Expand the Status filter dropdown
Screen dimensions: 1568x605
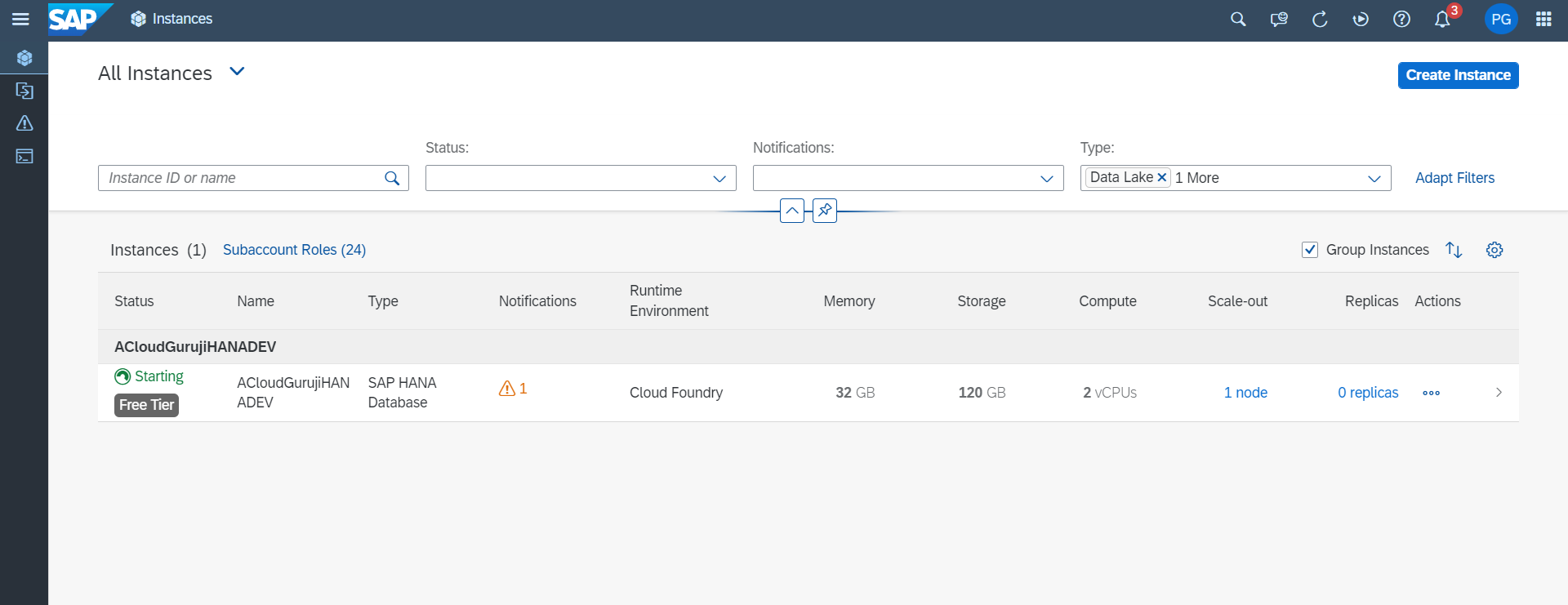click(719, 178)
